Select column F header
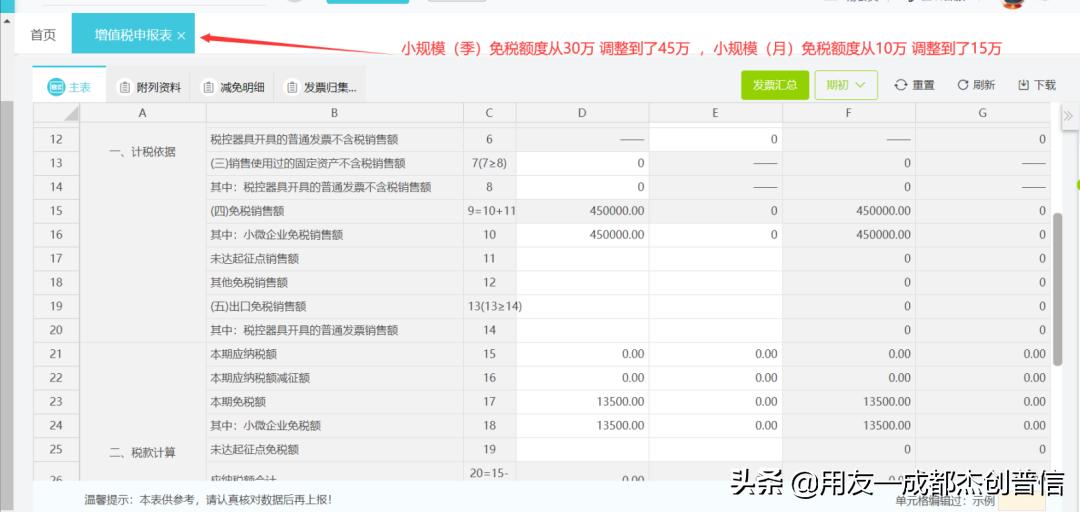Viewport: 1080px width, 512px height. 849,113
